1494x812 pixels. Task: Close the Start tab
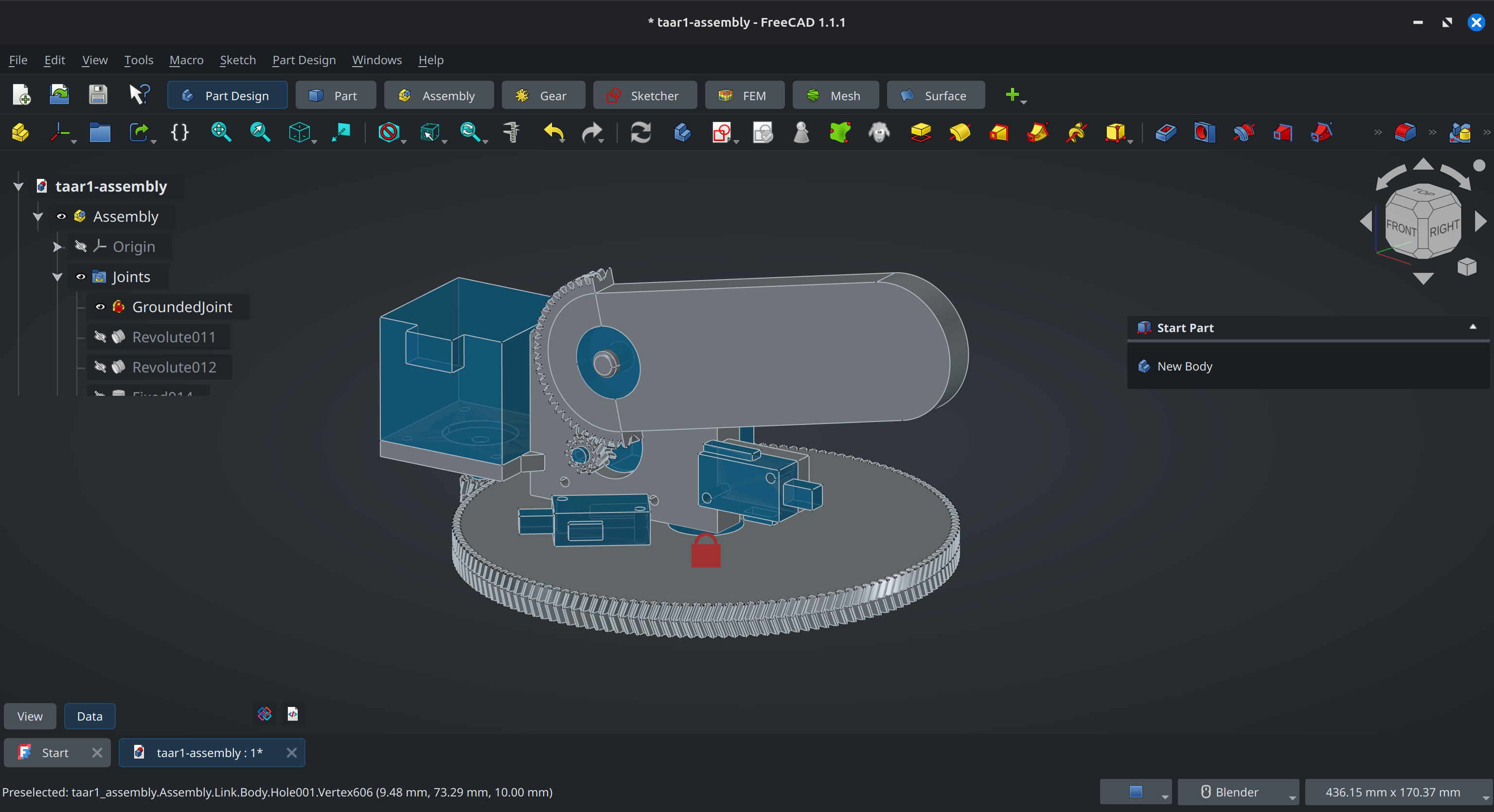click(97, 752)
